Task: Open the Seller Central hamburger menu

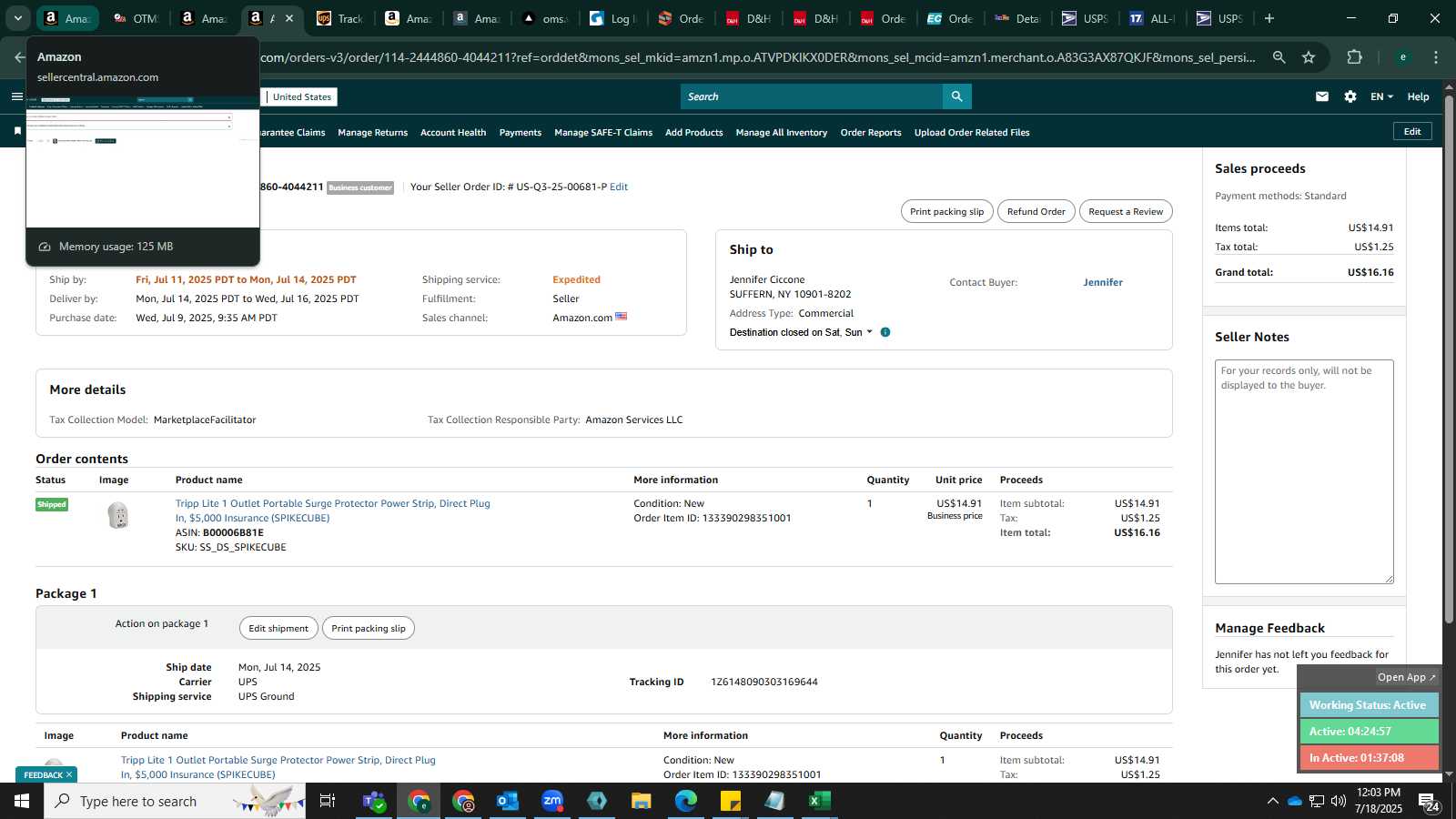Action: click(x=17, y=96)
